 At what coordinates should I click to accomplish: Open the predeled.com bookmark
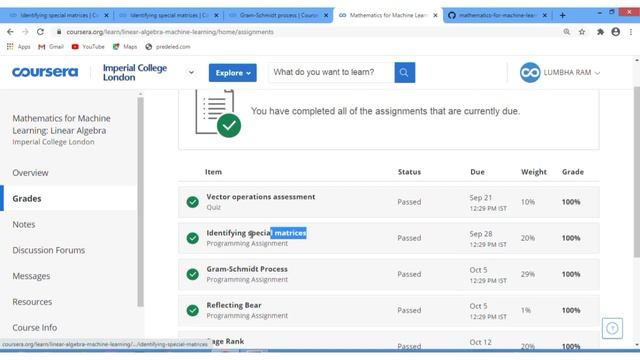pos(168,47)
